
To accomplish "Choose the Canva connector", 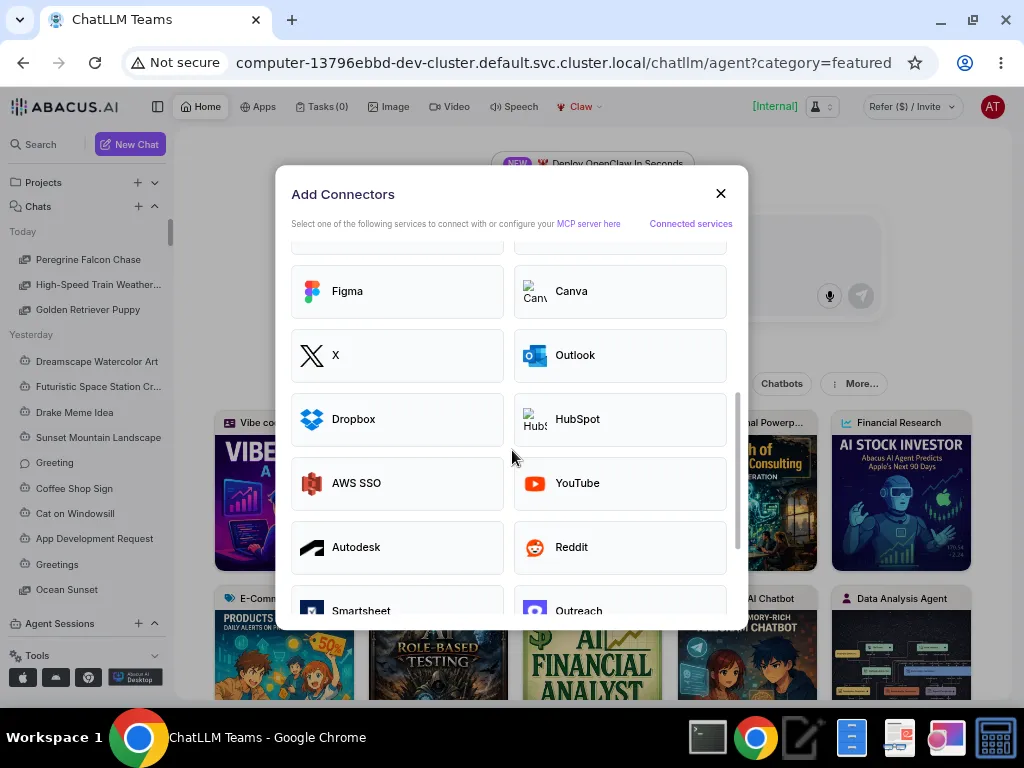I will pyautogui.click(x=620, y=291).
